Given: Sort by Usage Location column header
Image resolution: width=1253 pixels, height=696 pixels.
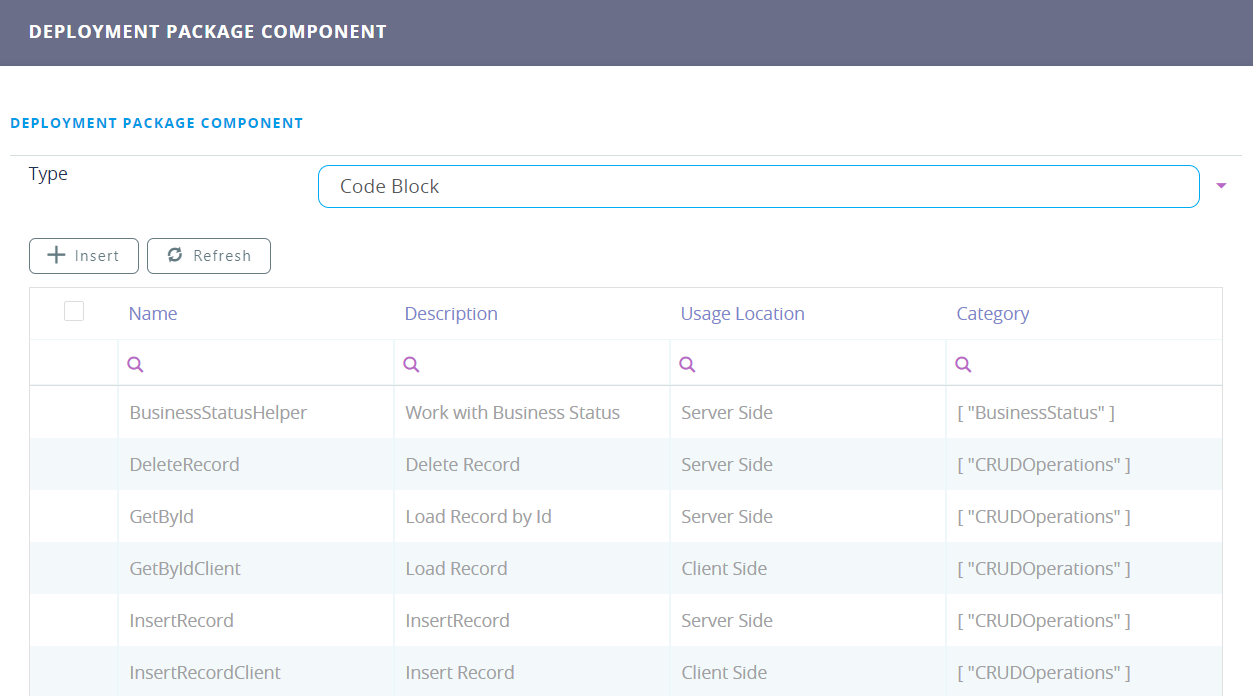Looking at the screenshot, I should click(742, 314).
